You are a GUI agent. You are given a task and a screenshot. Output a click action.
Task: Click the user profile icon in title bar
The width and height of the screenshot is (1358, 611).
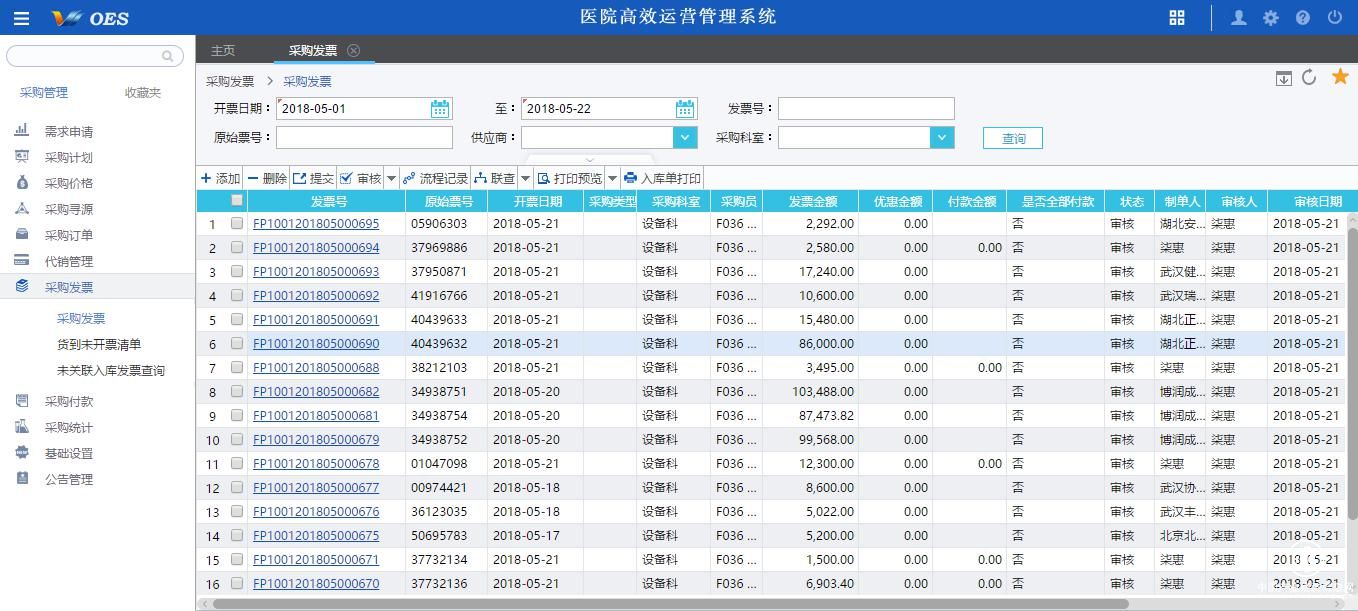(1238, 17)
